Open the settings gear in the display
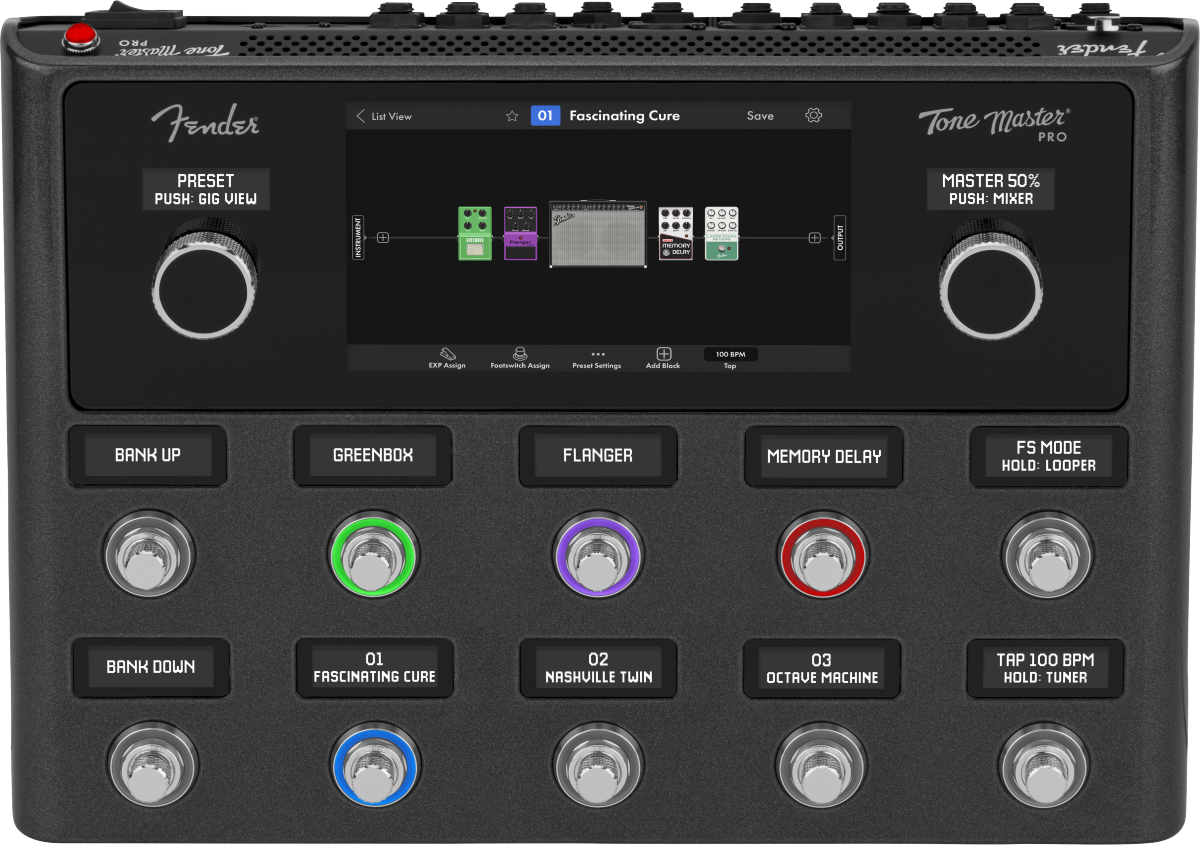This screenshot has height=845, width=1200. (x=813, y=115)
